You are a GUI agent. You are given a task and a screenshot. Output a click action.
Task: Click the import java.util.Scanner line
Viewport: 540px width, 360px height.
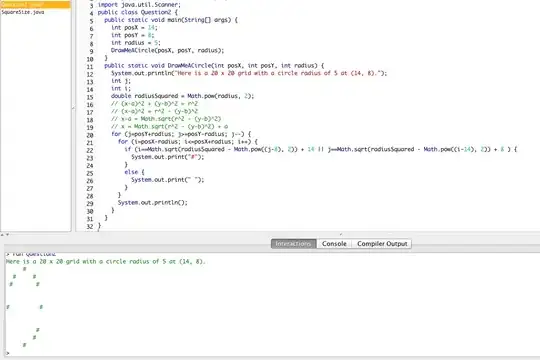pyautogui.click(x=139, y=5)
